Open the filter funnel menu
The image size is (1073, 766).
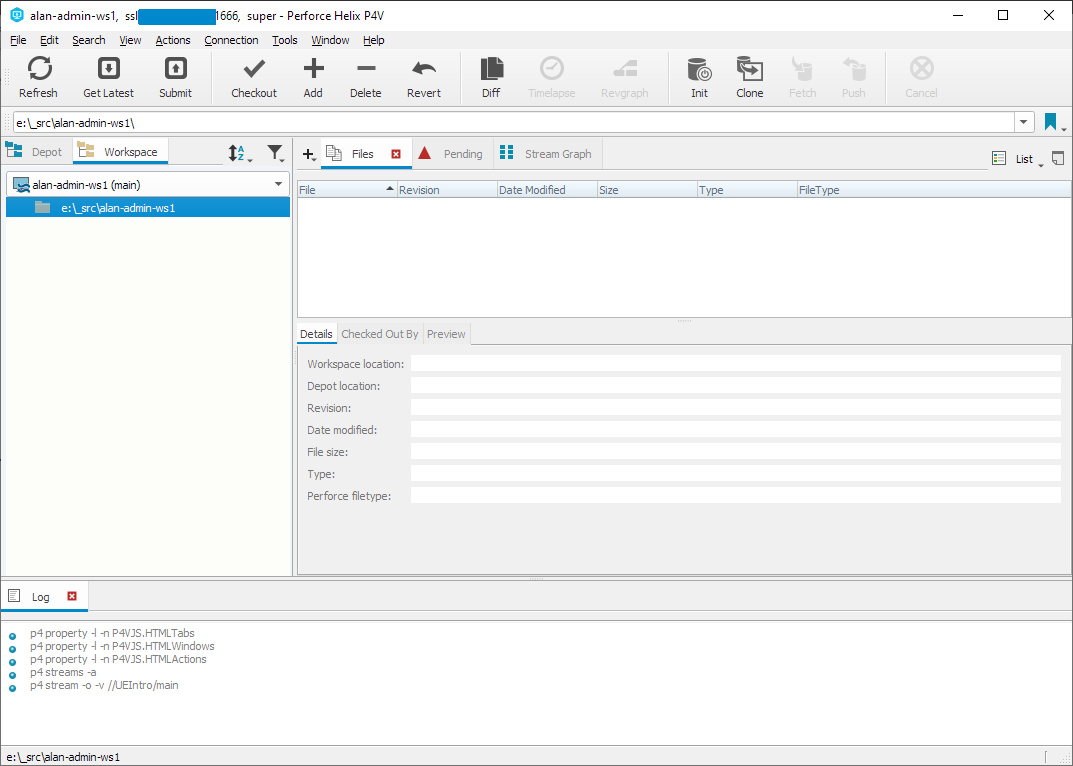tap(276, 153)
